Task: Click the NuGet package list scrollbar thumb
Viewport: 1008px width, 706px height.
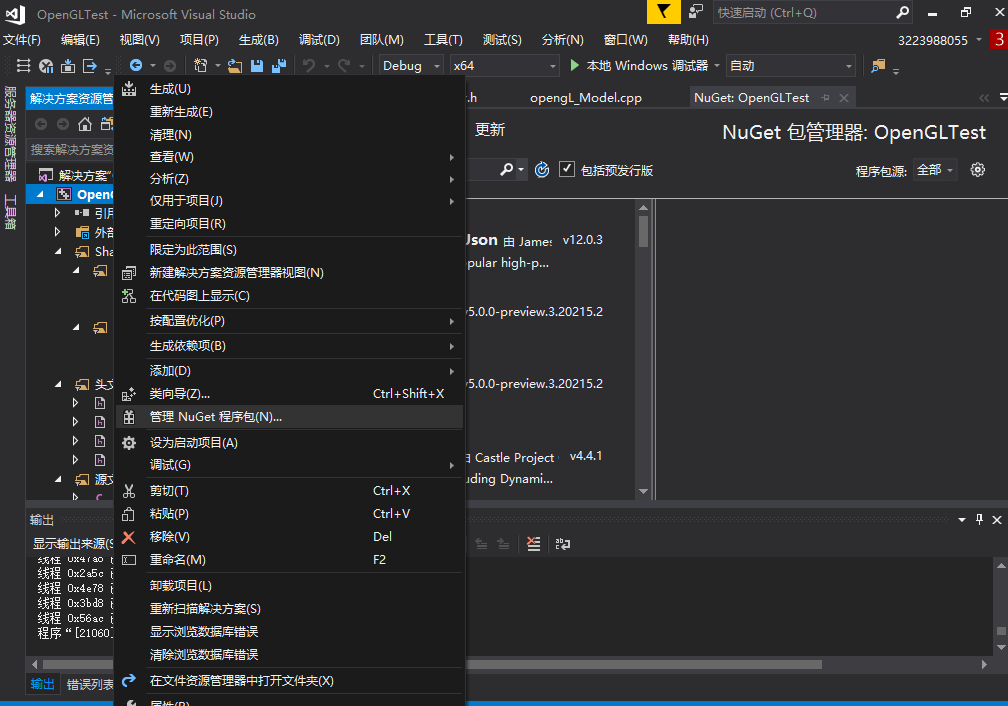Action: click(644, 231)
